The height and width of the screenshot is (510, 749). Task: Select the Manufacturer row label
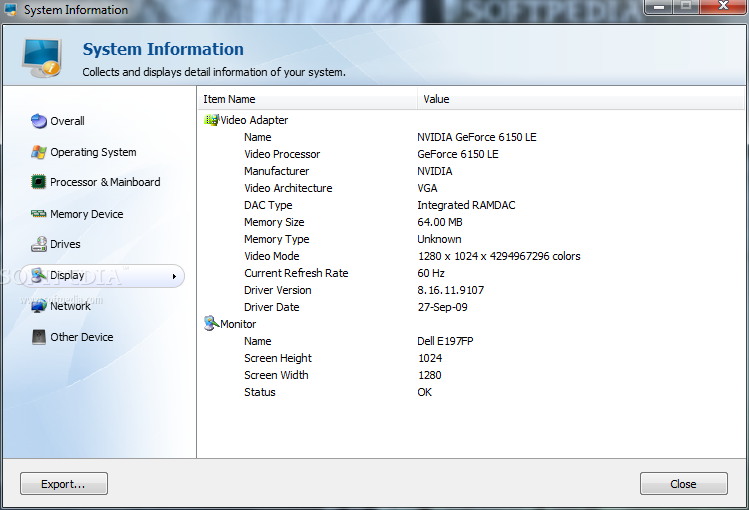click(x=277, y=171)
